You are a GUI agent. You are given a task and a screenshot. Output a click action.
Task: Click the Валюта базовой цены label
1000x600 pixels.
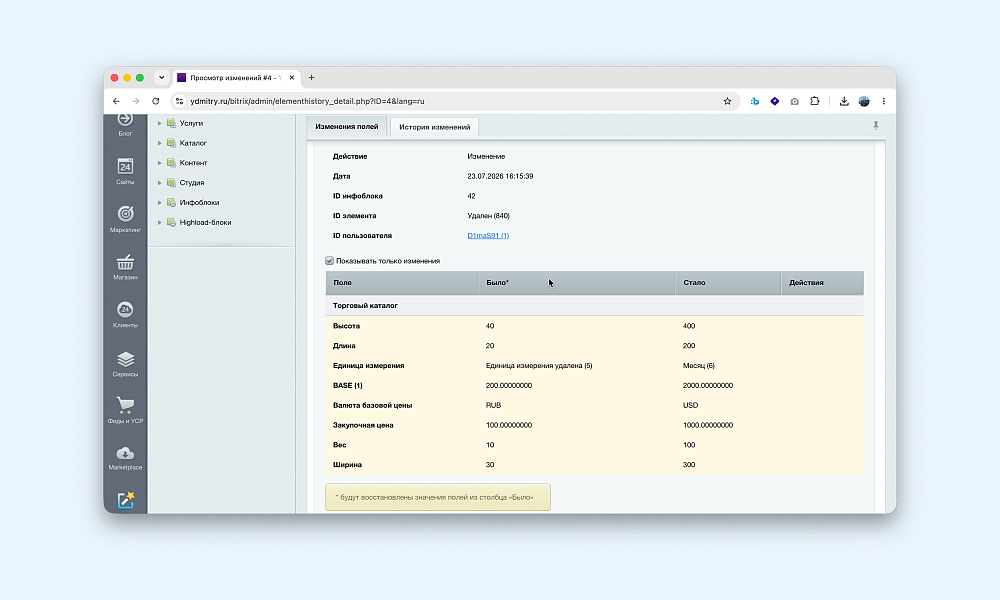coord(372,405)
